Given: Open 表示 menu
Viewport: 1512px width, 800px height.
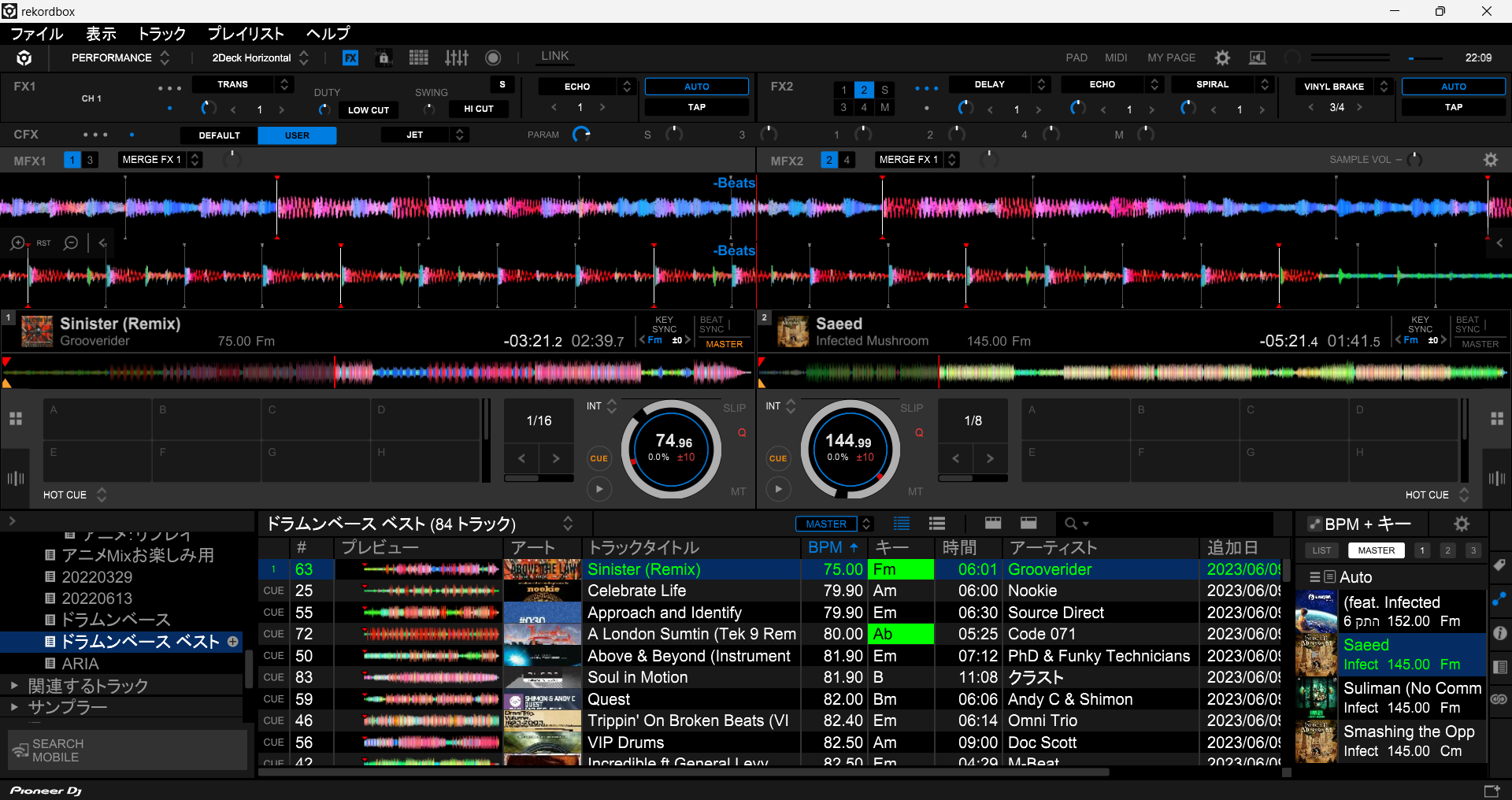Looking at the screenshot, I should click(101, 34).
